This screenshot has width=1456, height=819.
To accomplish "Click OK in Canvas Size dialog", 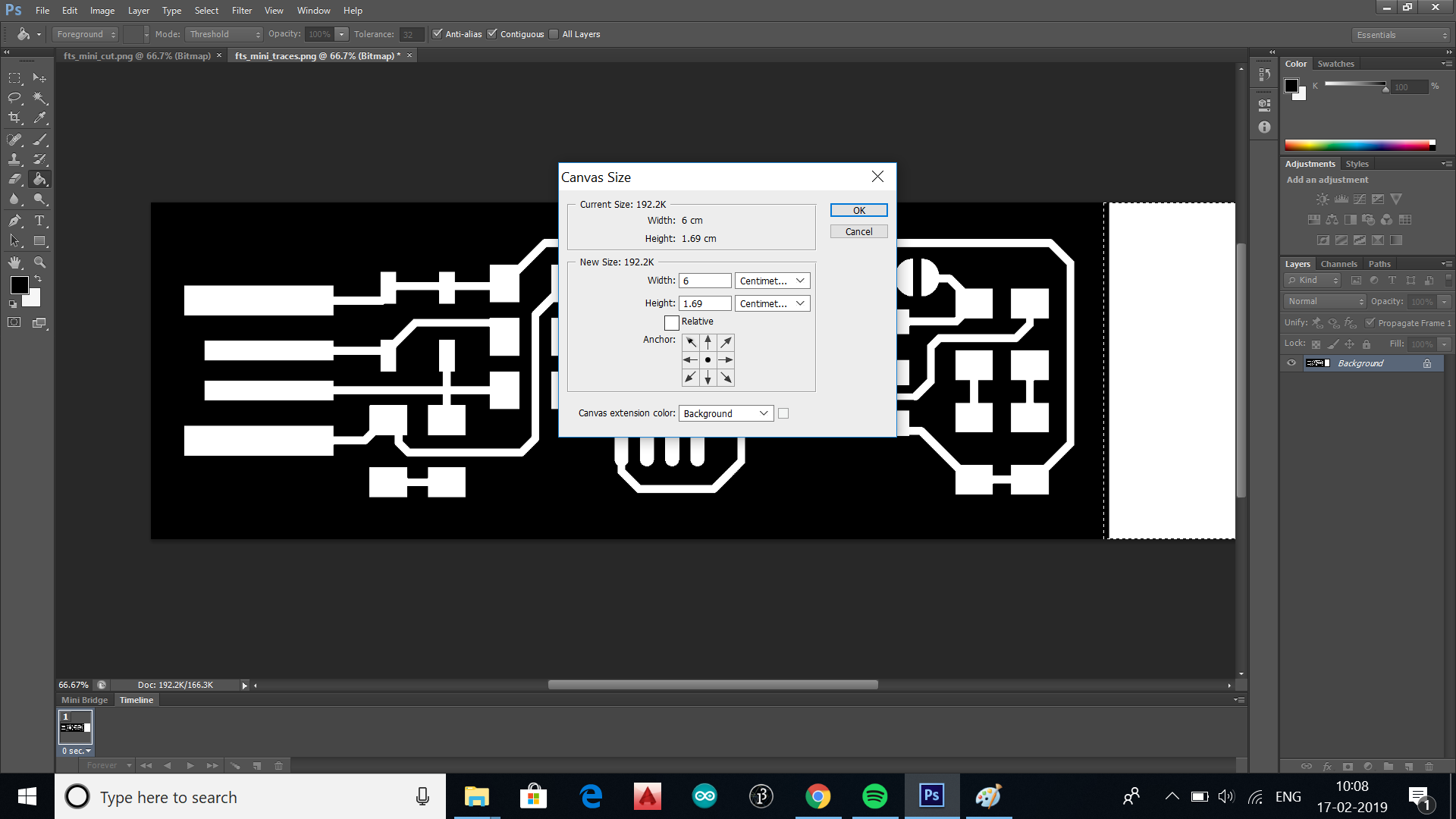I will tap(858, 211).
